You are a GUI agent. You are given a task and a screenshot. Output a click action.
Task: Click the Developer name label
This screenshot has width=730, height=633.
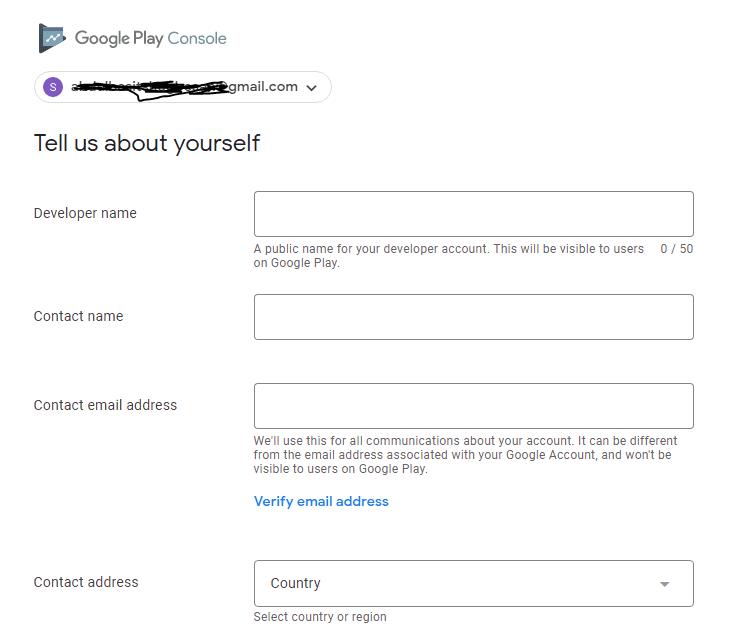(x=85, y=213)
